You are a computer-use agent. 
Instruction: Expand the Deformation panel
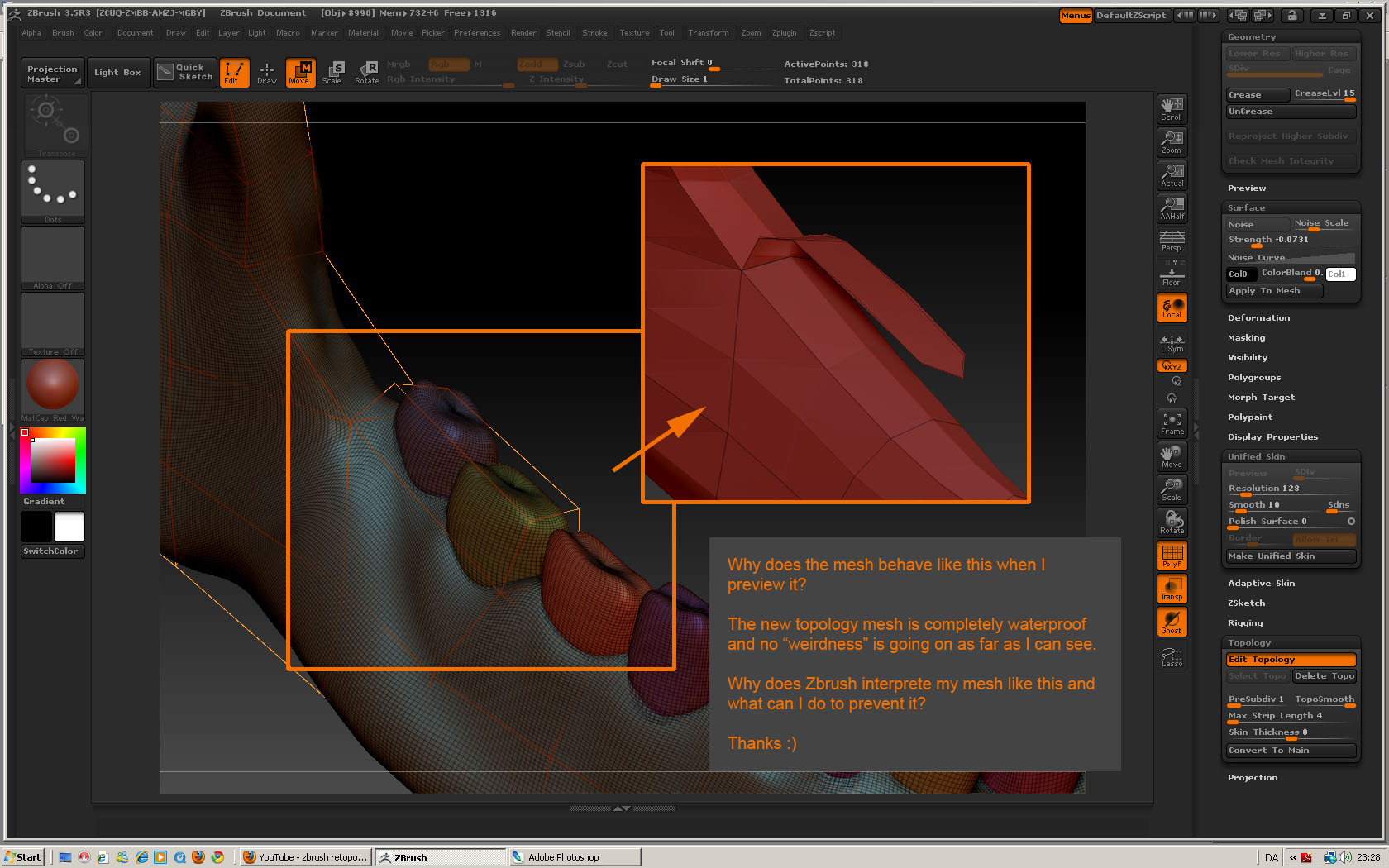1258,317
